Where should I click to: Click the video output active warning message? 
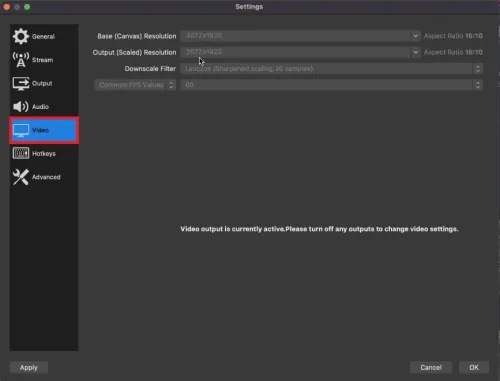[319, 229]
